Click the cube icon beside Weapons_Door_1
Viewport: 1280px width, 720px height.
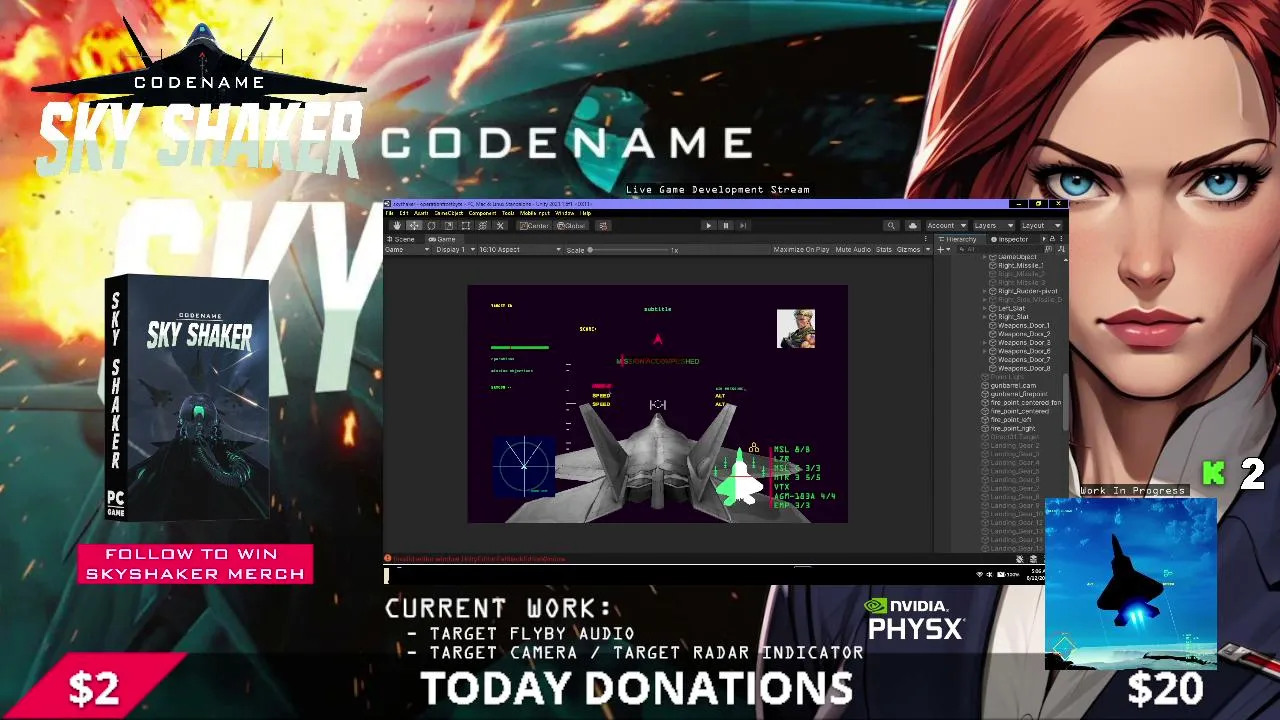click(993, 326)
